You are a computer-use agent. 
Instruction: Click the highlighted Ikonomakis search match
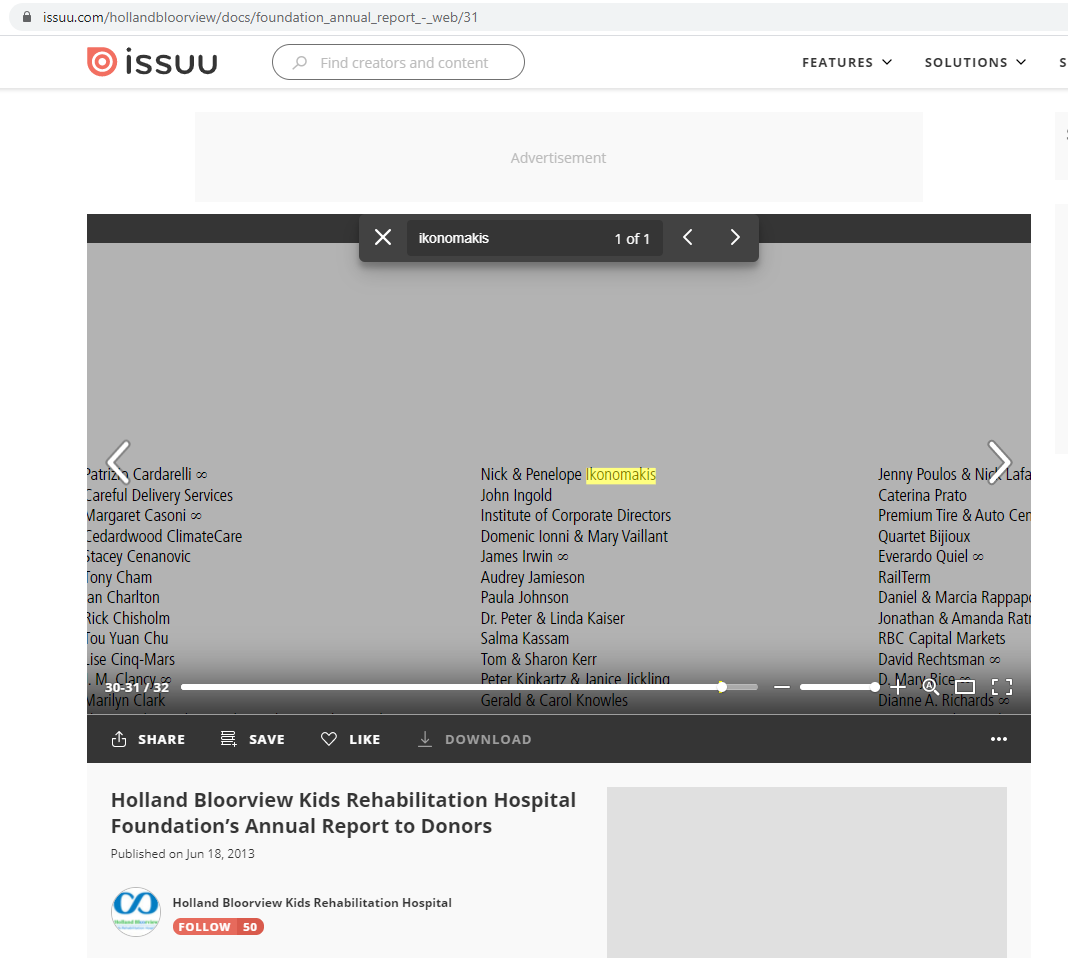tap(621, 475)
